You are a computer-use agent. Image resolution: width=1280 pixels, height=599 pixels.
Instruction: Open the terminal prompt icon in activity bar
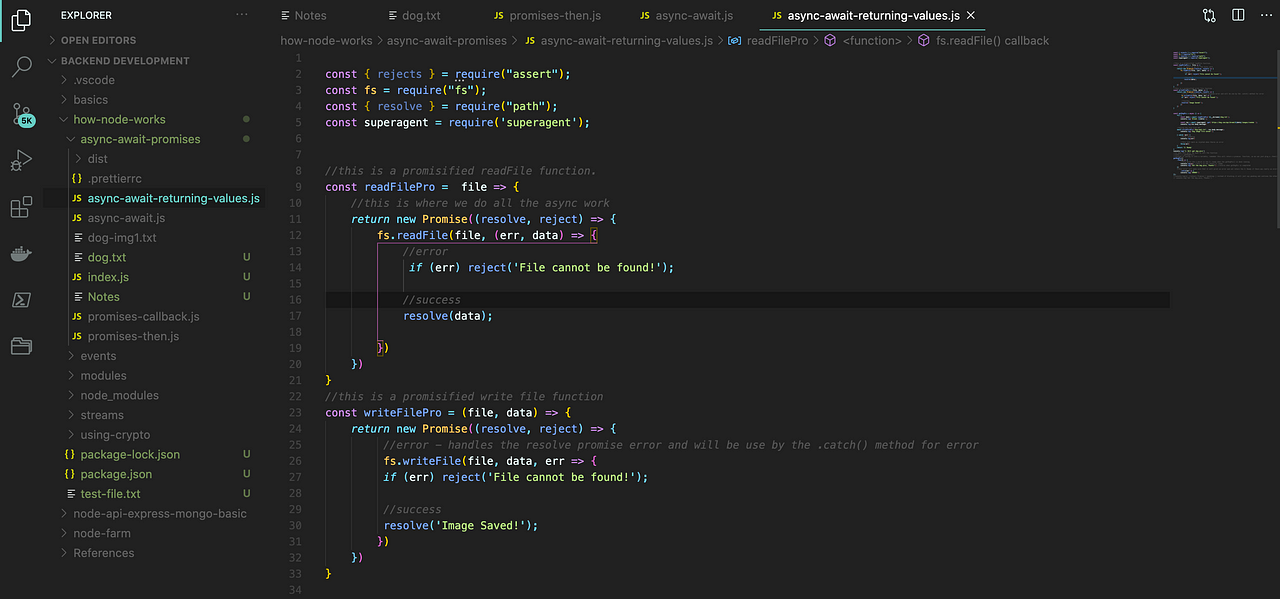(x=21, y=299)
